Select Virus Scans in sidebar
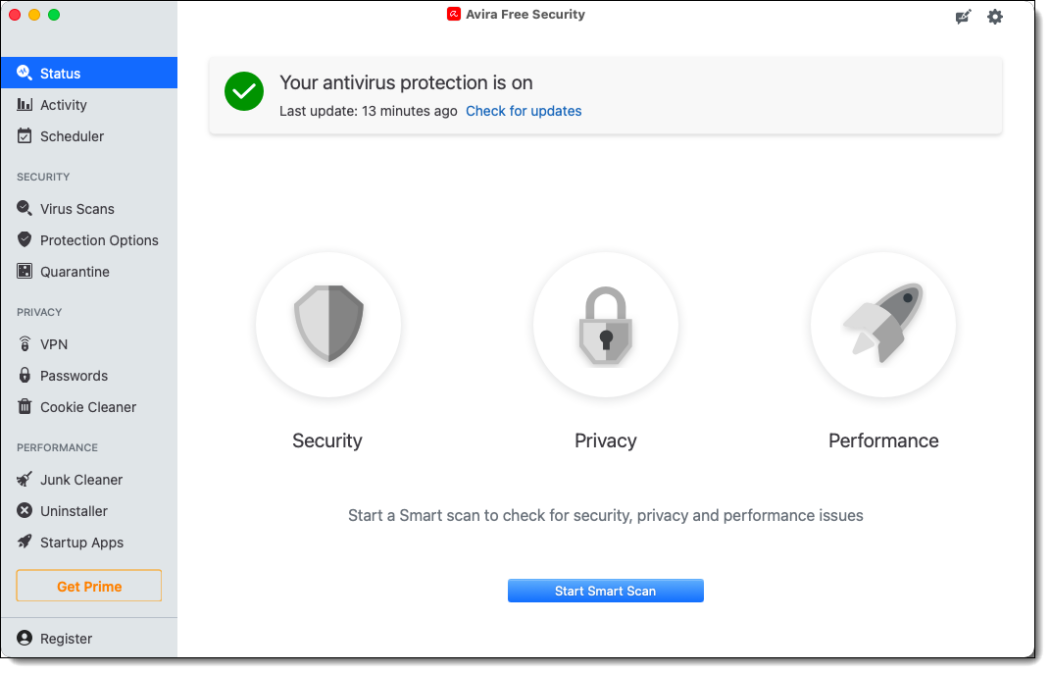 pos(77,209)
